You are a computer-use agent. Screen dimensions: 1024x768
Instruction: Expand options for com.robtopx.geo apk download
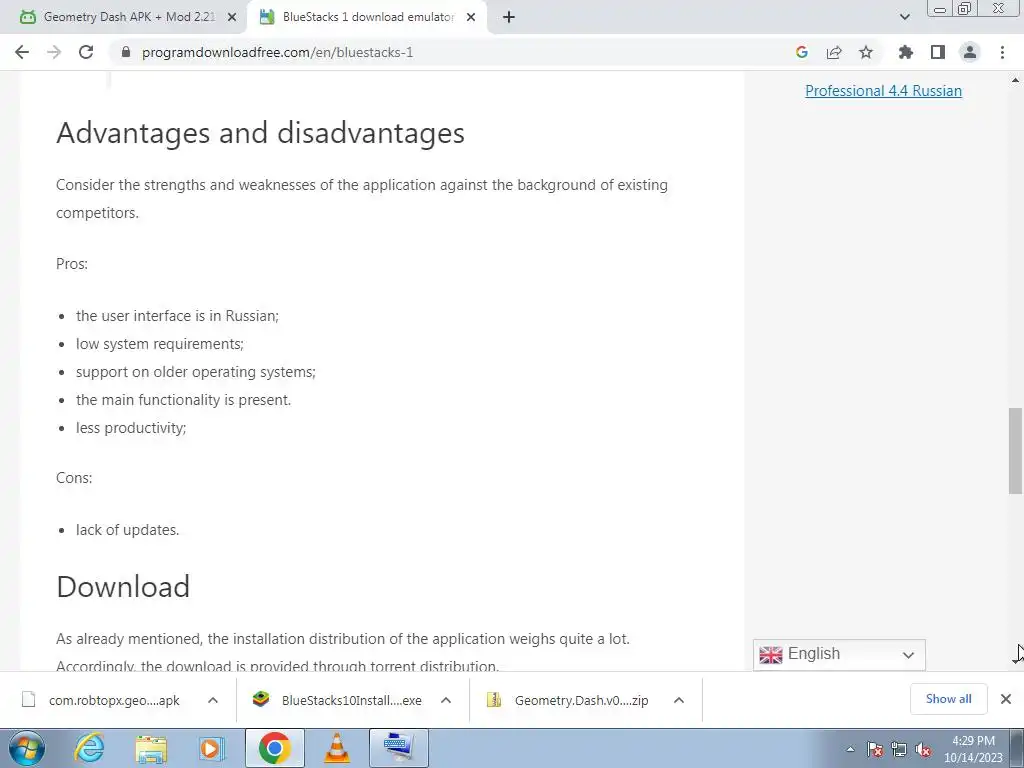click(x=213, y=700)
